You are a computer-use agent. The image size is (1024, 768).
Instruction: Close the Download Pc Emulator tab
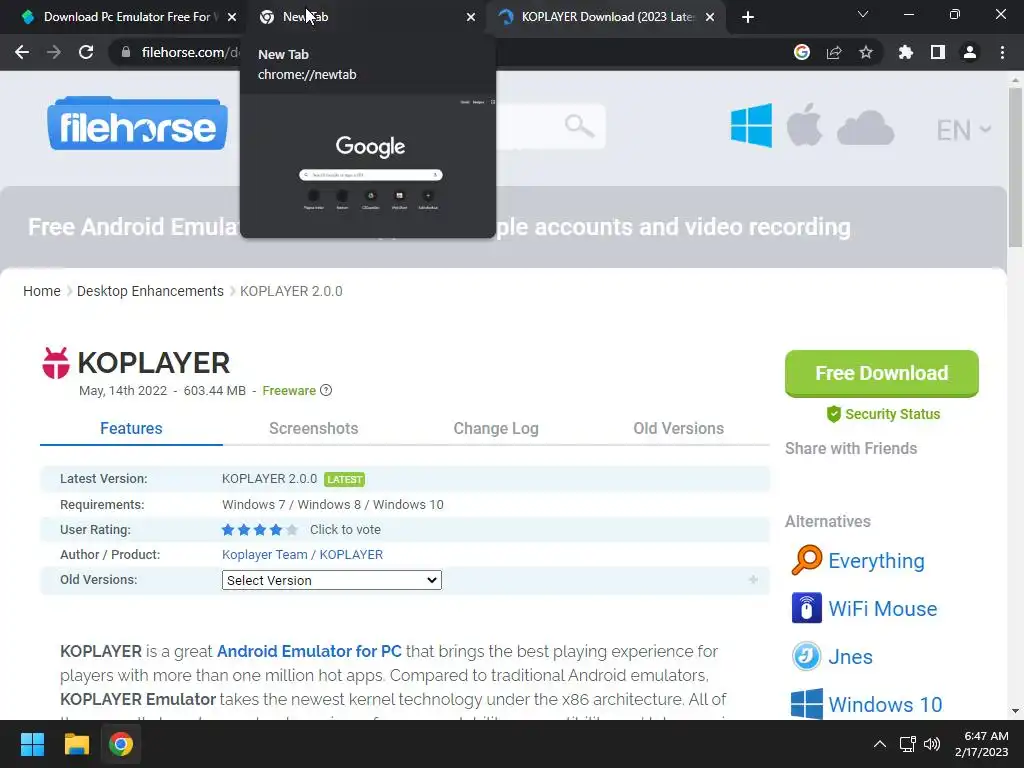click(x=232, y=17)
